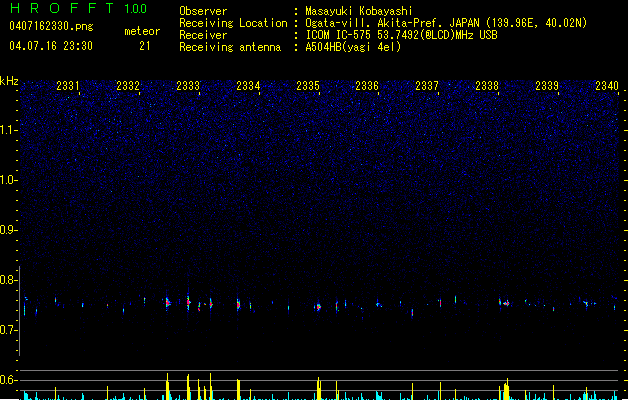The height and width of the screenshot is (400, 629).
Task: Click antenna value A504HB(yagi 4el)
Action: pyautogui.click(x=353, y=47)
